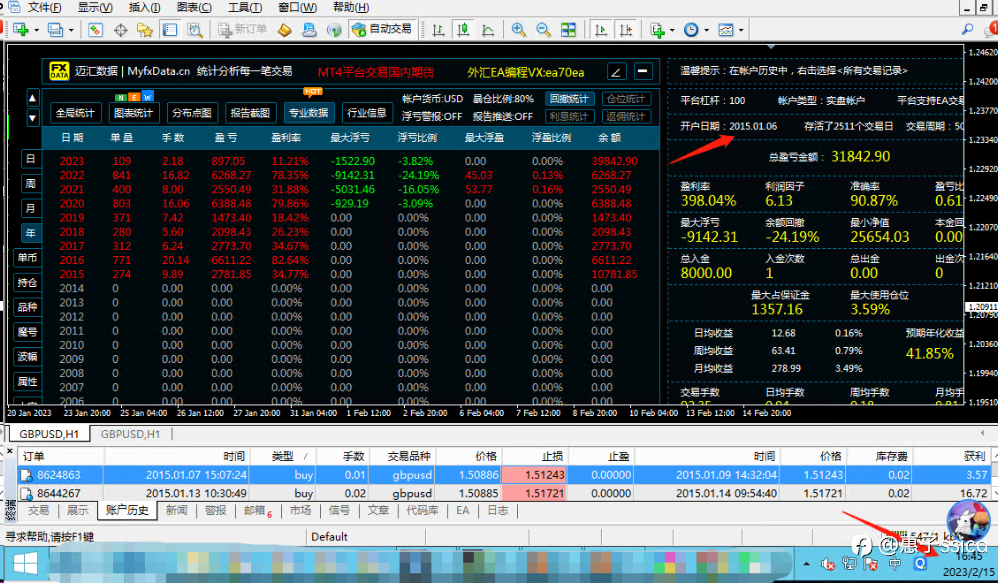
Task: Switch chart to candlestick mode
Action: click(463, 29)
